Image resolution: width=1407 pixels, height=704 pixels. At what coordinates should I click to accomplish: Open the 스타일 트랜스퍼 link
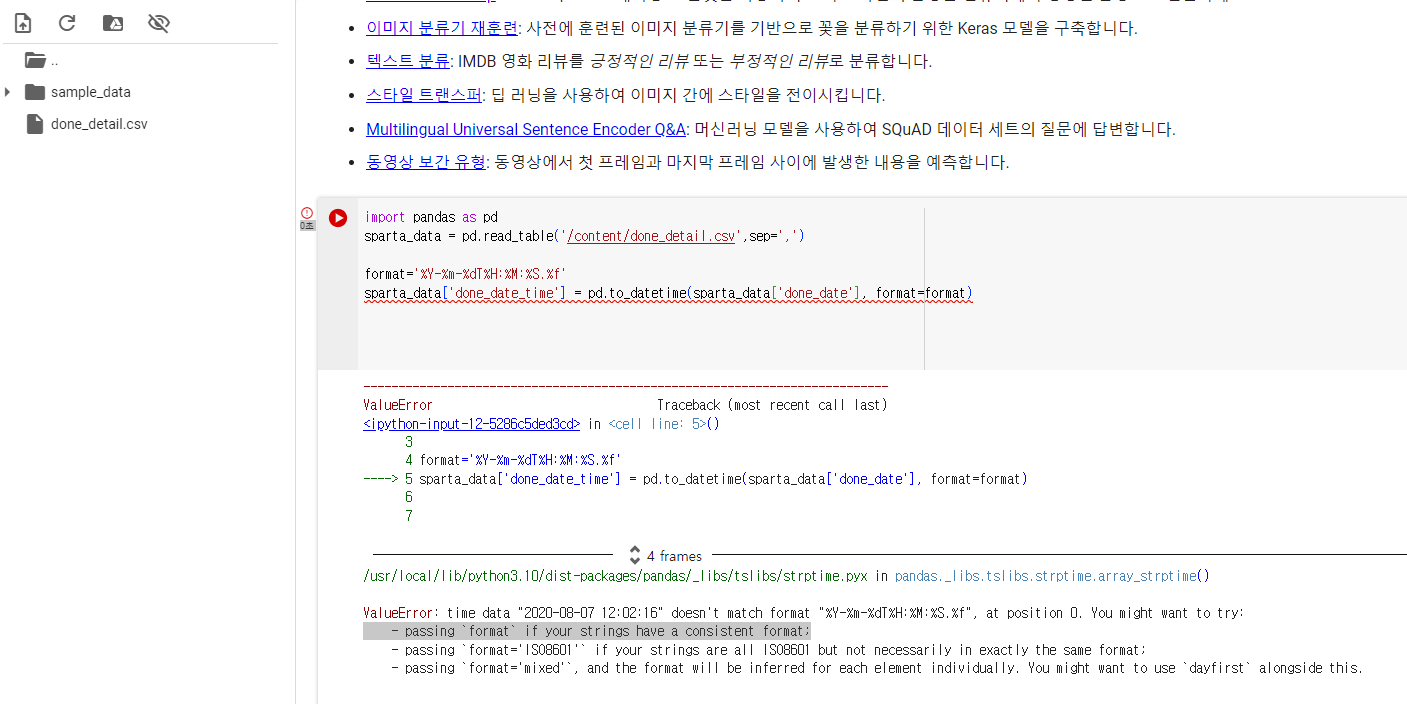[x=424, y=95]
